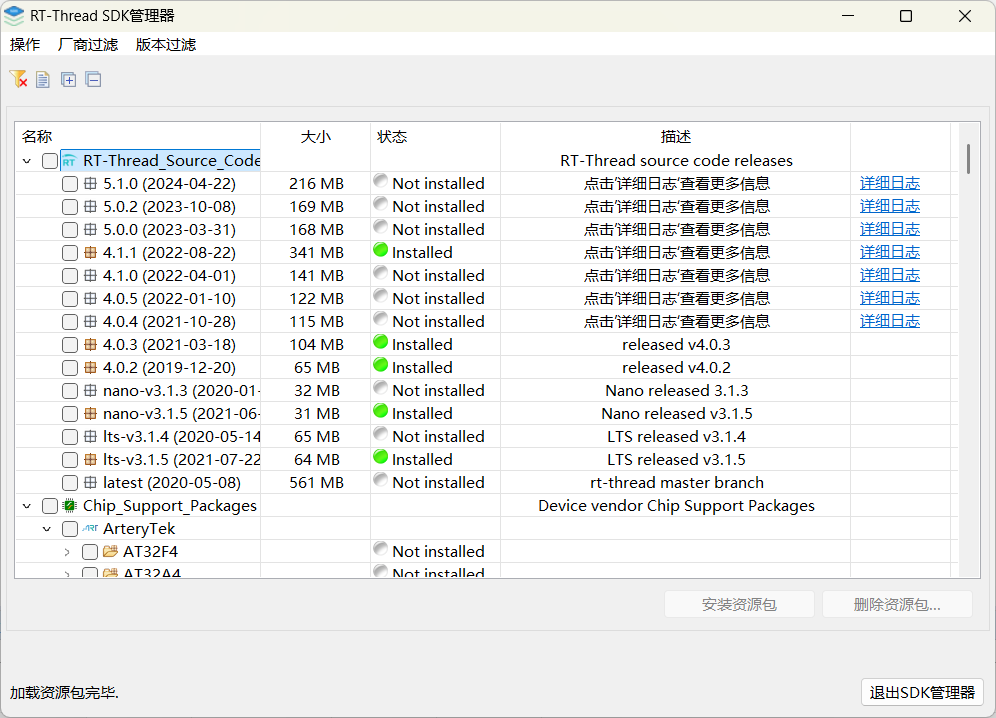Tick the checkbox for 5.0.0 (2023-03-31)
Image resolution: width=996 pixels, height=718 pixels.
[x=70, y=230]
